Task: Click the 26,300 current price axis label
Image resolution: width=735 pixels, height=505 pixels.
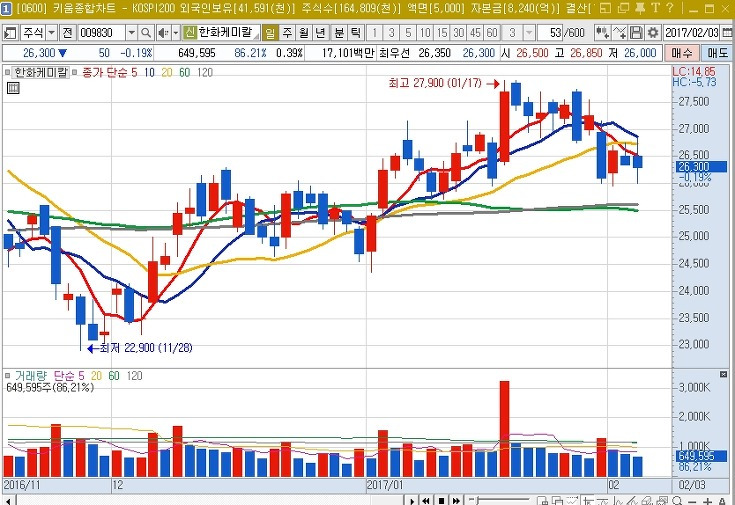Action: 700,167
